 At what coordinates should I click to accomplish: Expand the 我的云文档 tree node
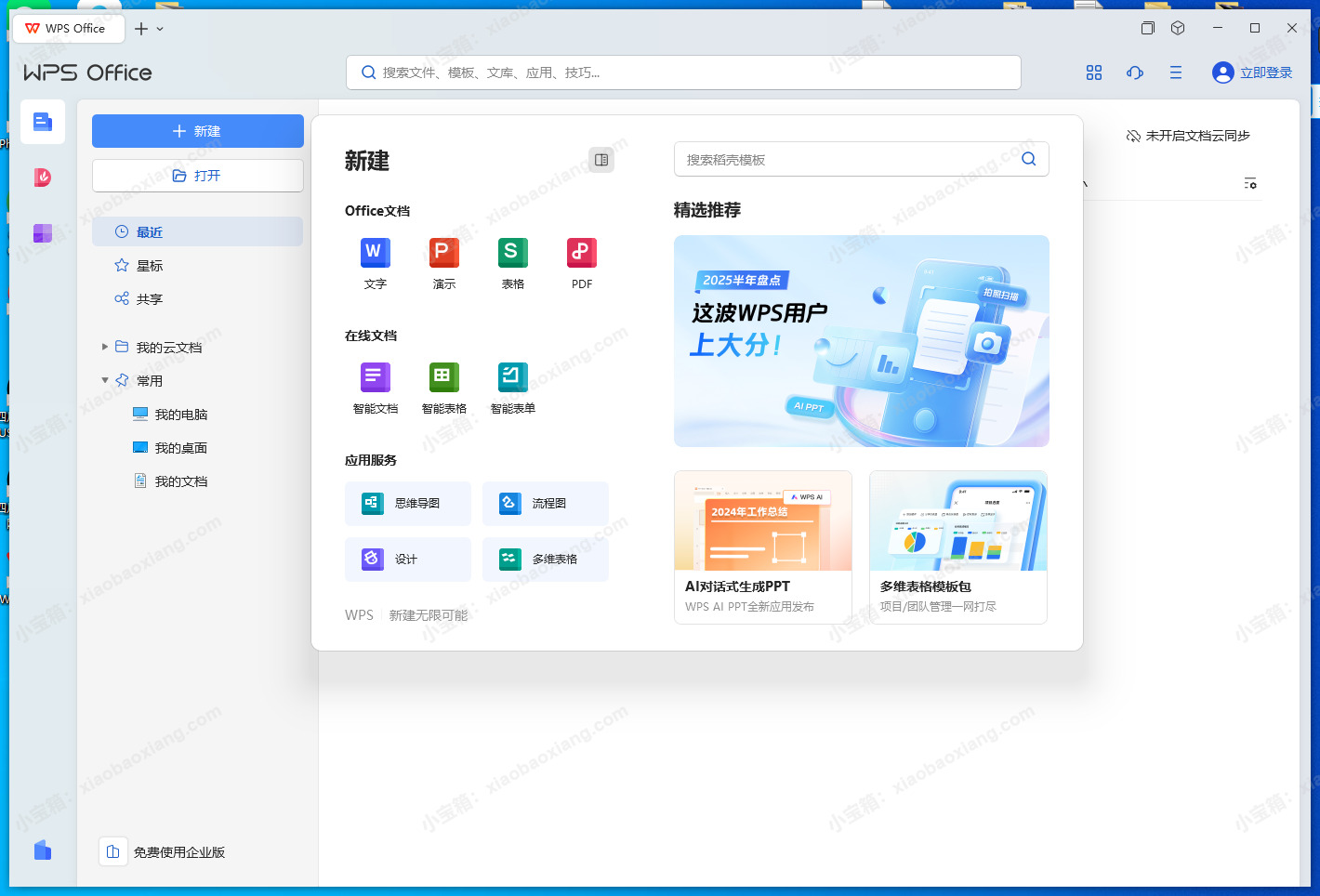105,347
